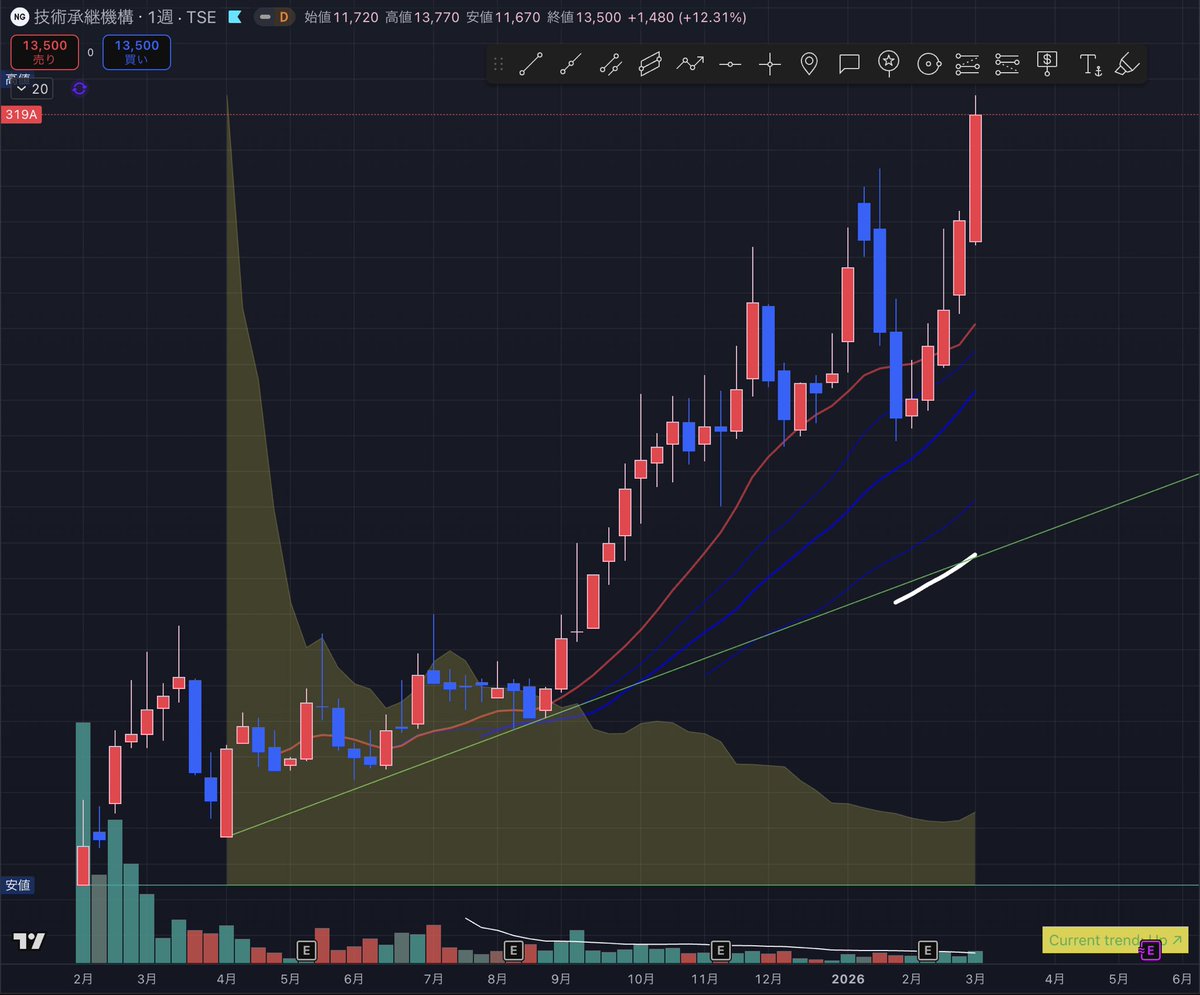The image size is (1200, 995).
Task: Select the short position tool
Action: click(x=1007, y=65)
